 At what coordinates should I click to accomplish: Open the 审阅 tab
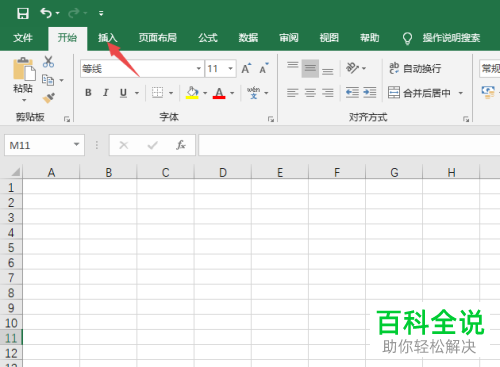[x=289, y=38]
